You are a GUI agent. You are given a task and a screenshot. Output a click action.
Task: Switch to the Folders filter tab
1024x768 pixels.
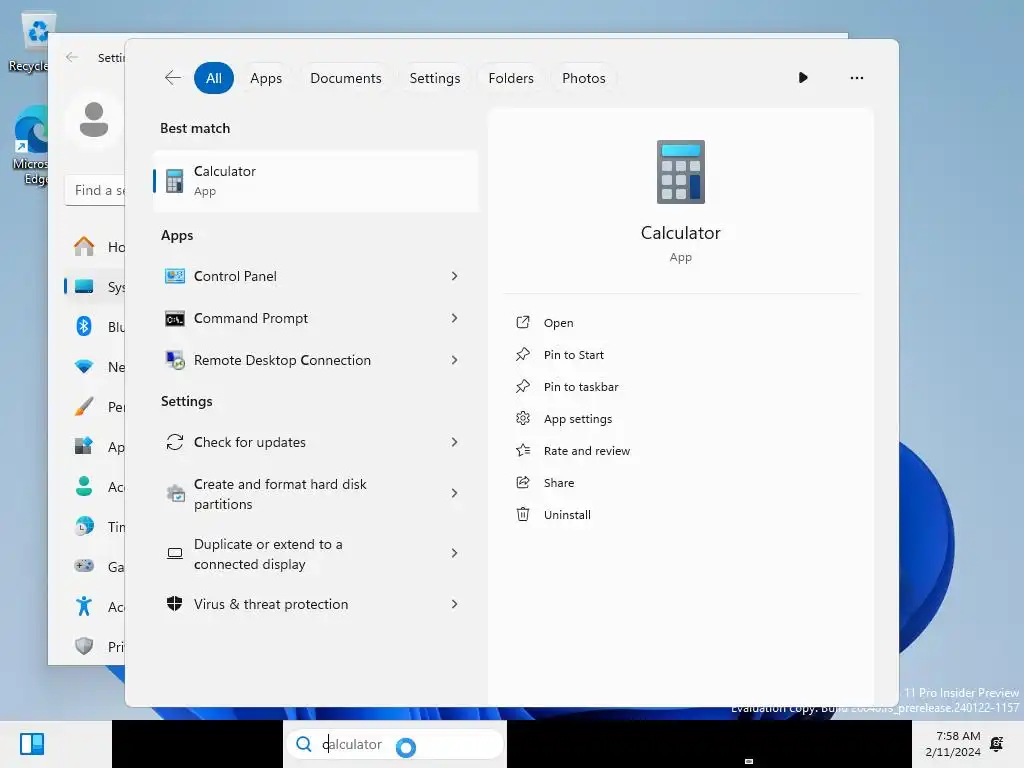(x=511, y=78)
